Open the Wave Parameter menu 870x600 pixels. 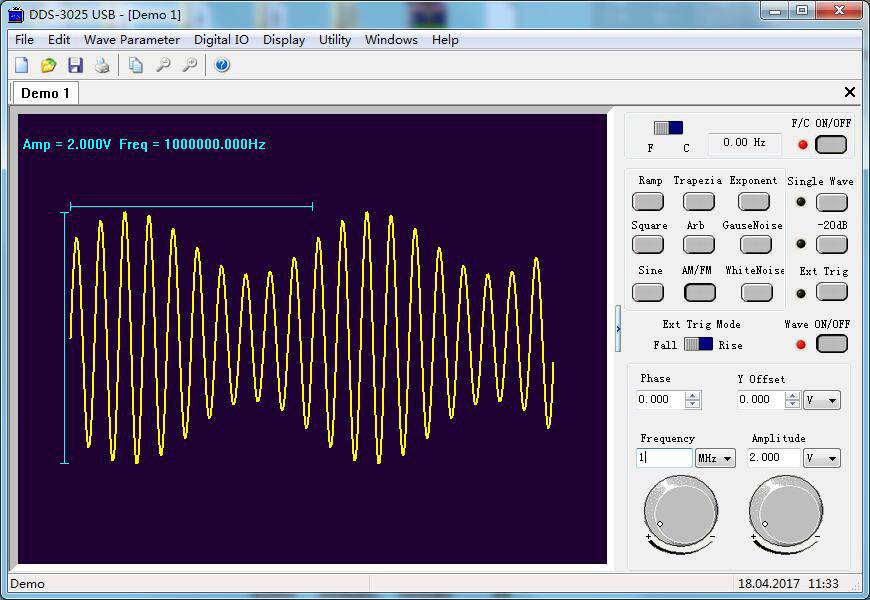tap(131, 40)
